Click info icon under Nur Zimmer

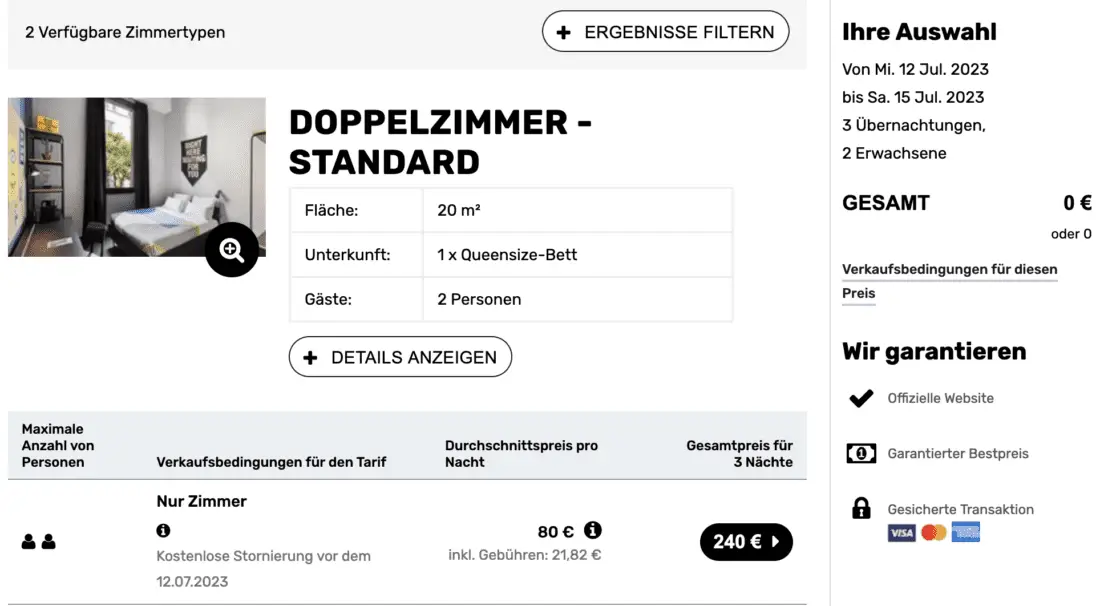[x=163, y=531]
